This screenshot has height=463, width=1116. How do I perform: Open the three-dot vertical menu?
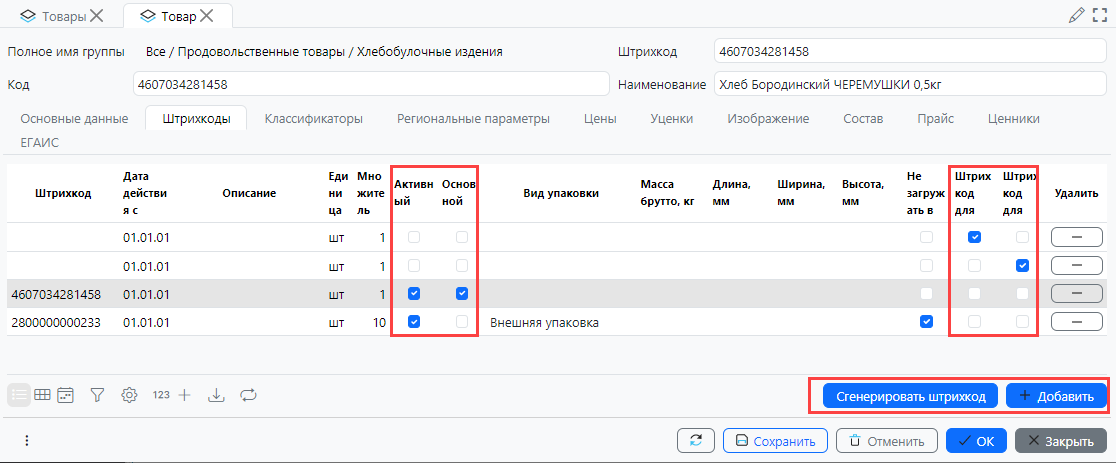coord(27,441)
